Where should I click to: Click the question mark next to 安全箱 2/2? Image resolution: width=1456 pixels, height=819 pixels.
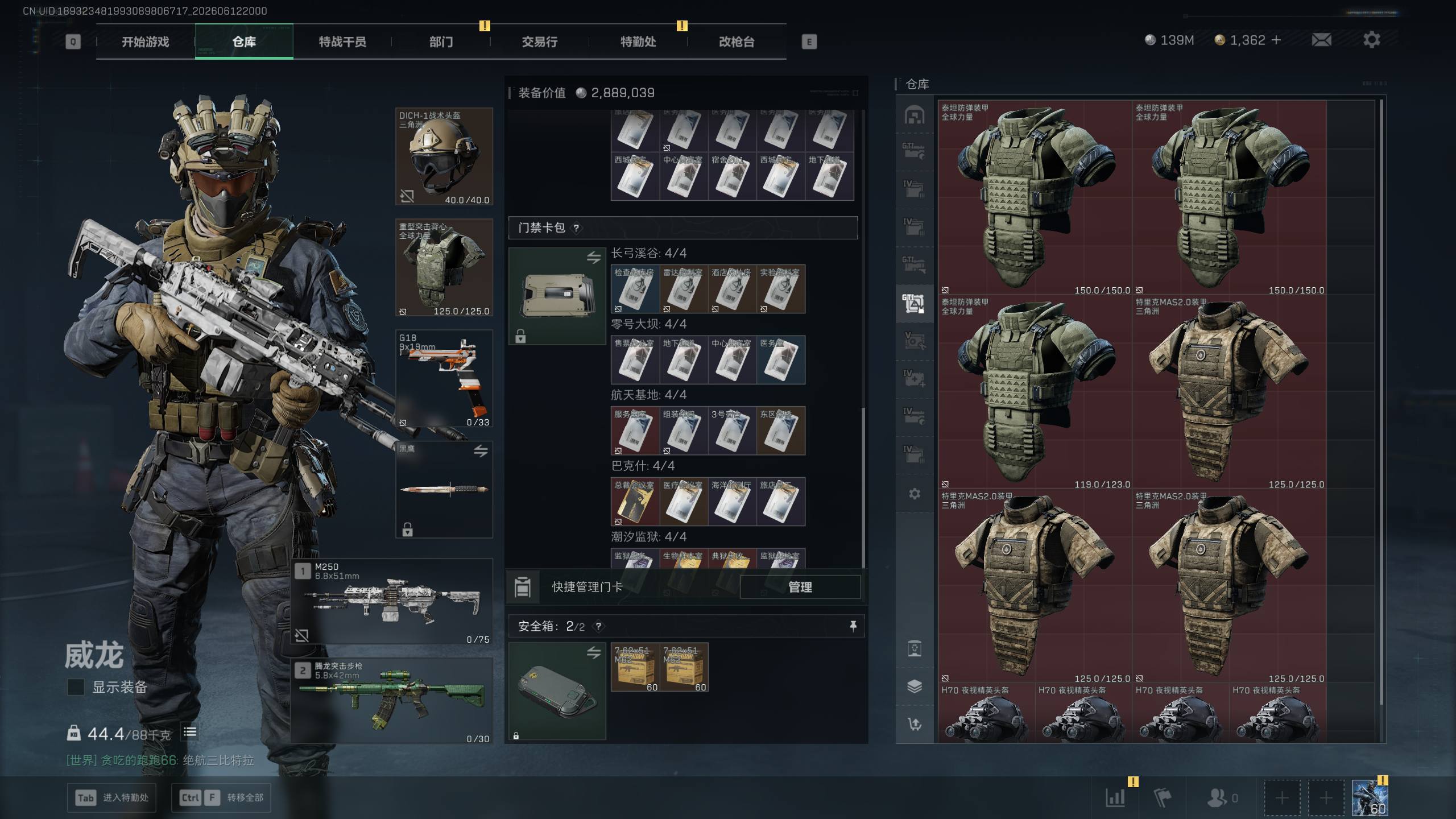coord(598,627)
